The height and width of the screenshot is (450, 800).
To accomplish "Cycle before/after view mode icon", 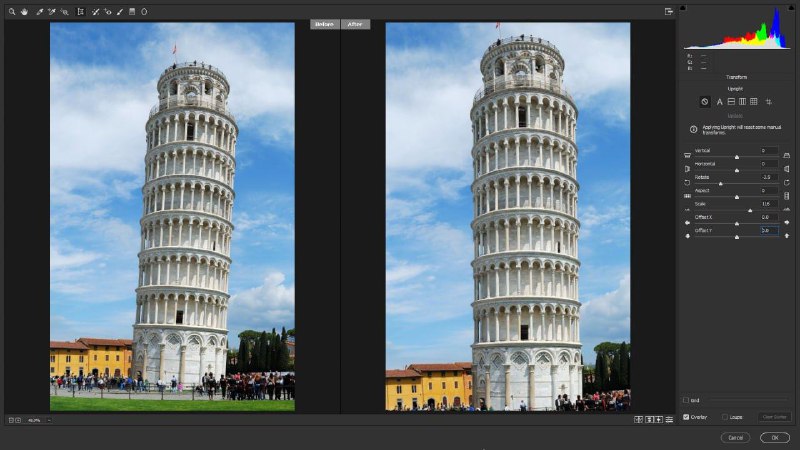I will tap(638, 419).
